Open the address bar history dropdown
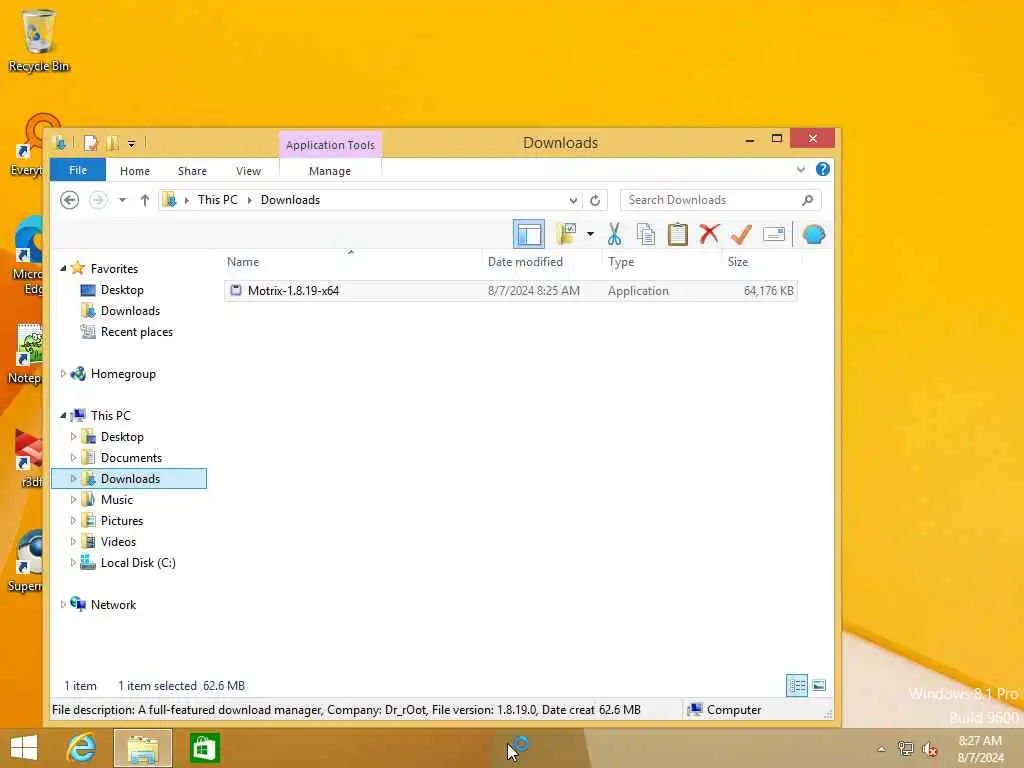This screenshot has width=1024, height=768. (x=573, y=200)
